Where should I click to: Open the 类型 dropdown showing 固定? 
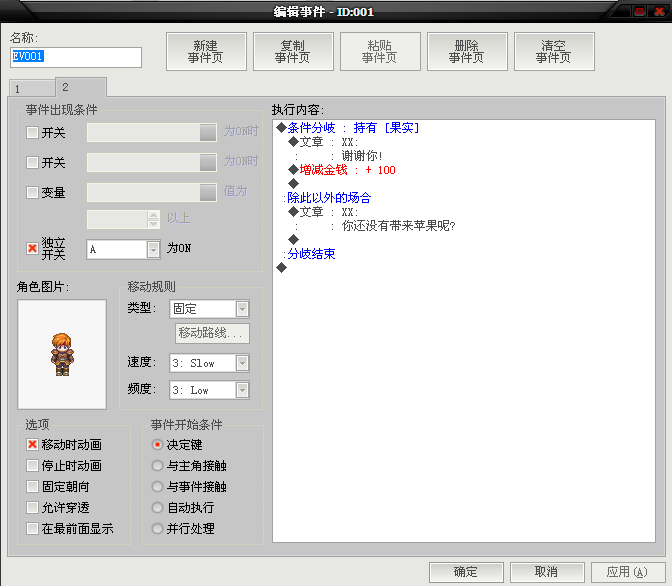point(210,309)
